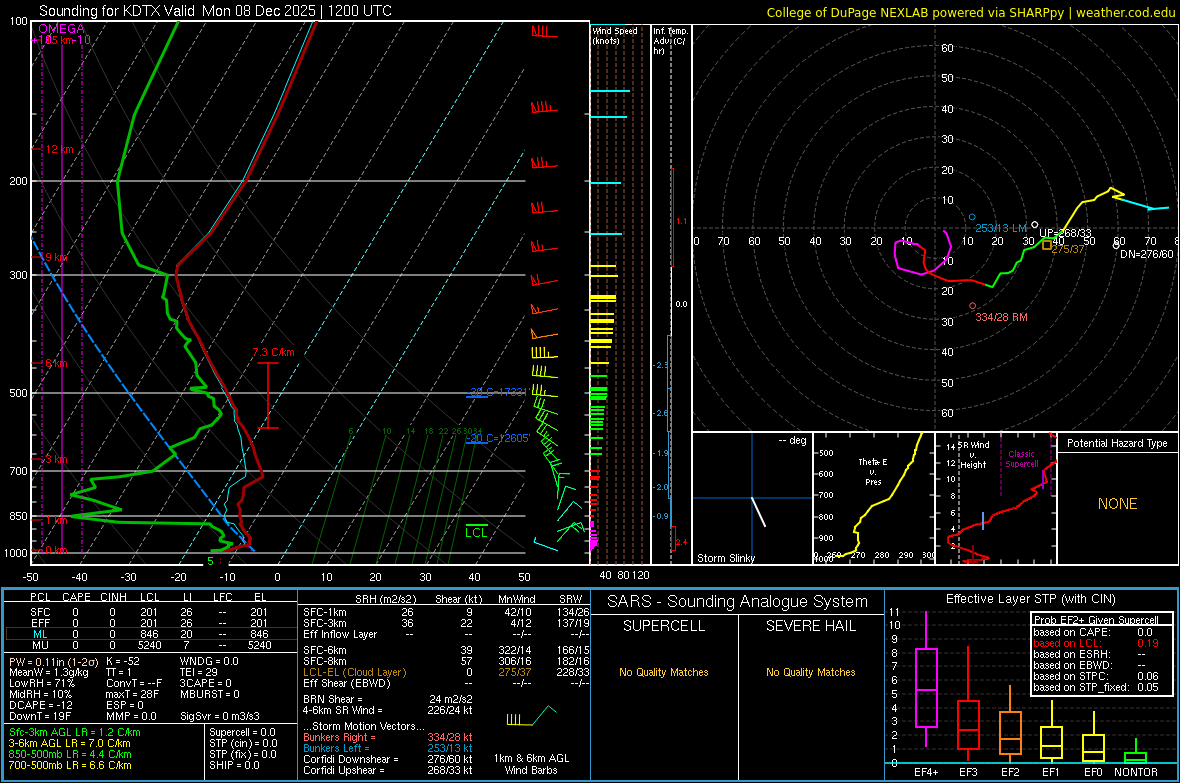Click the 'weather.cod.edu' credit text
1180x783 pixels.
tap(1126, 12)
